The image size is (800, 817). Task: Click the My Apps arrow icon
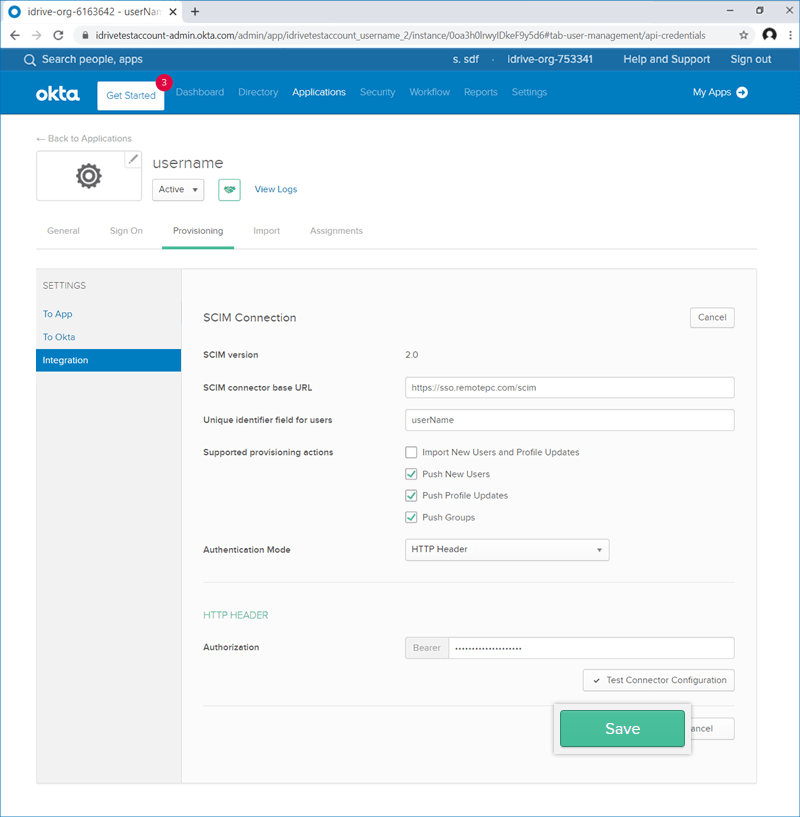pos(742,92)
